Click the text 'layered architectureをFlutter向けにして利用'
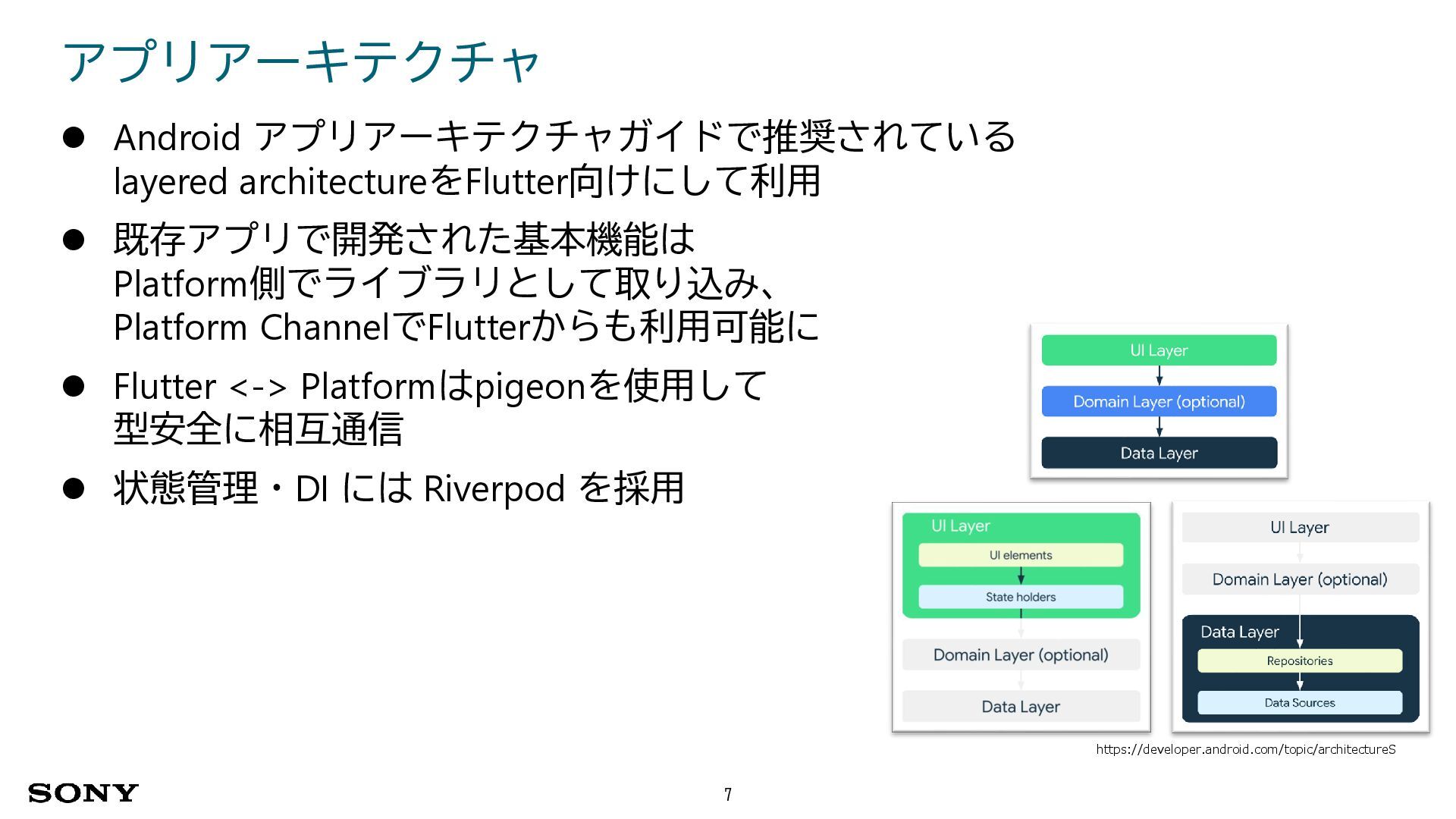Screen dimensions: 1456x819 467,181
